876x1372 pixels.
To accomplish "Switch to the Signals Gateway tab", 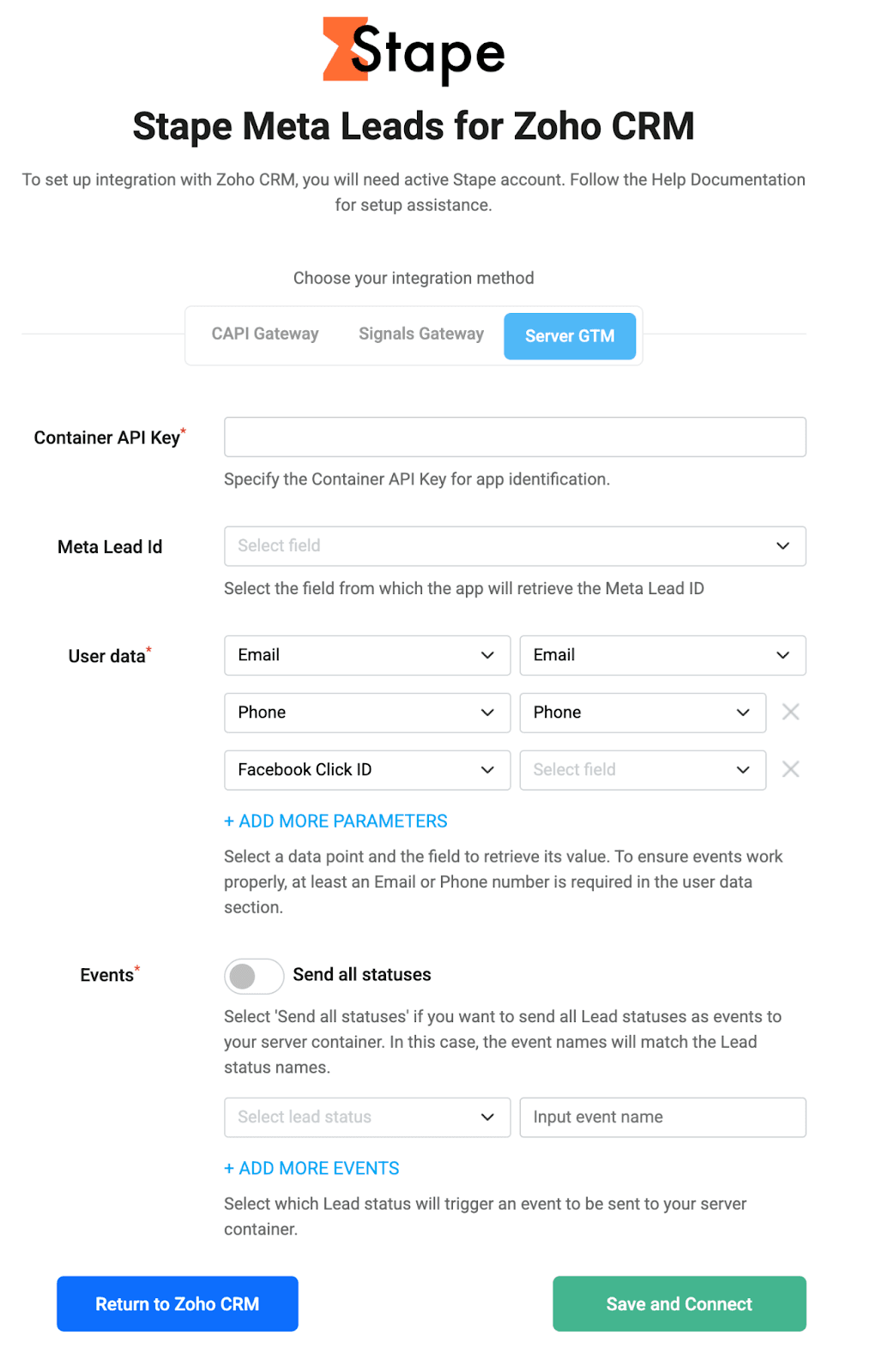I will pos(421,334).
